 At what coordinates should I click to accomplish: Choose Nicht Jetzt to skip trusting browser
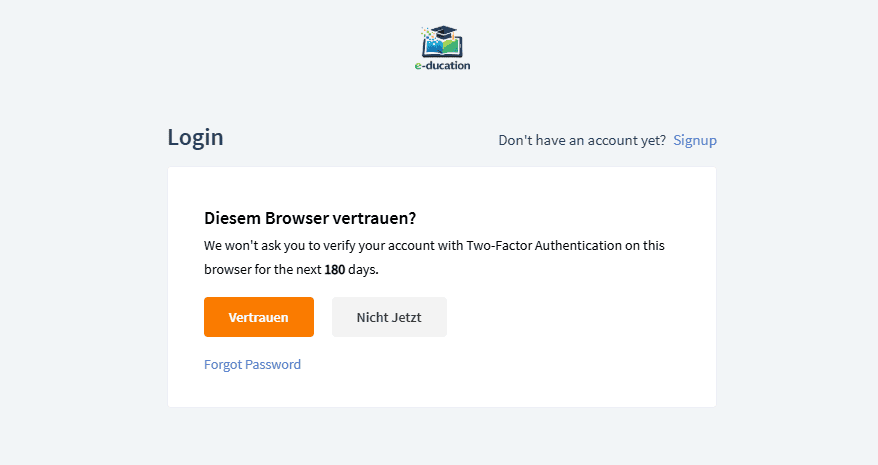389,317
